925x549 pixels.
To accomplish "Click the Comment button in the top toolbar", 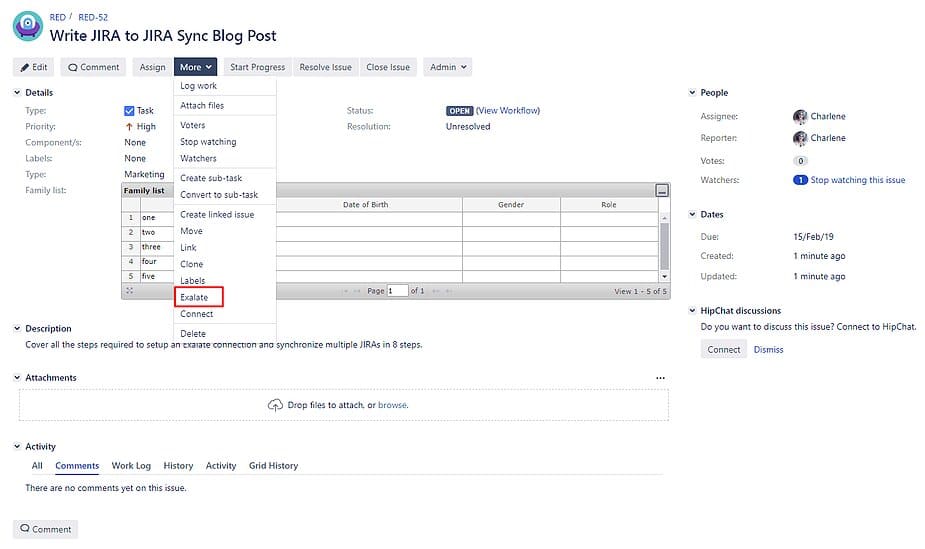I will point(93,67).
